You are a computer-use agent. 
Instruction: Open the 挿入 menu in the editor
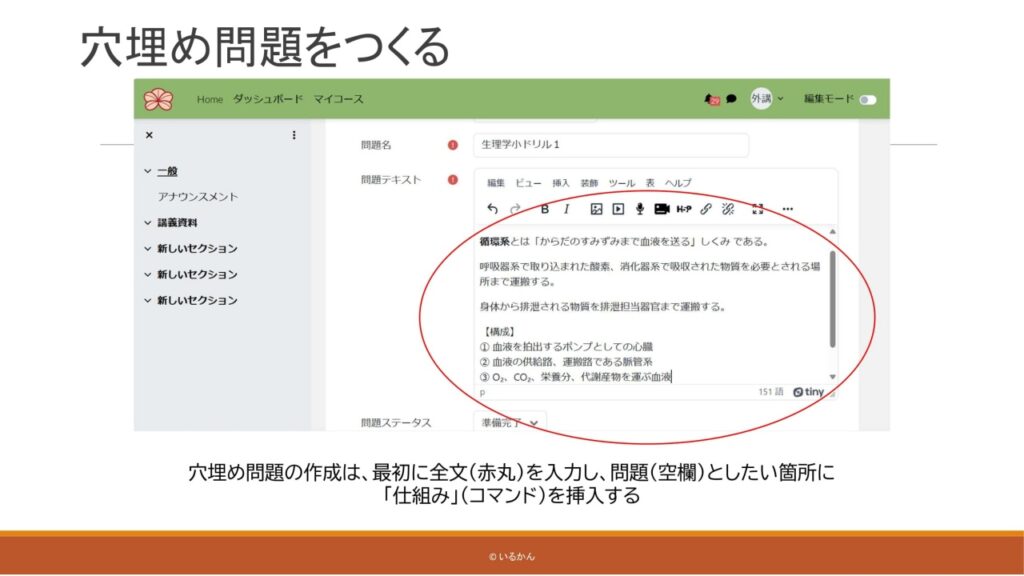click(561, 183)
